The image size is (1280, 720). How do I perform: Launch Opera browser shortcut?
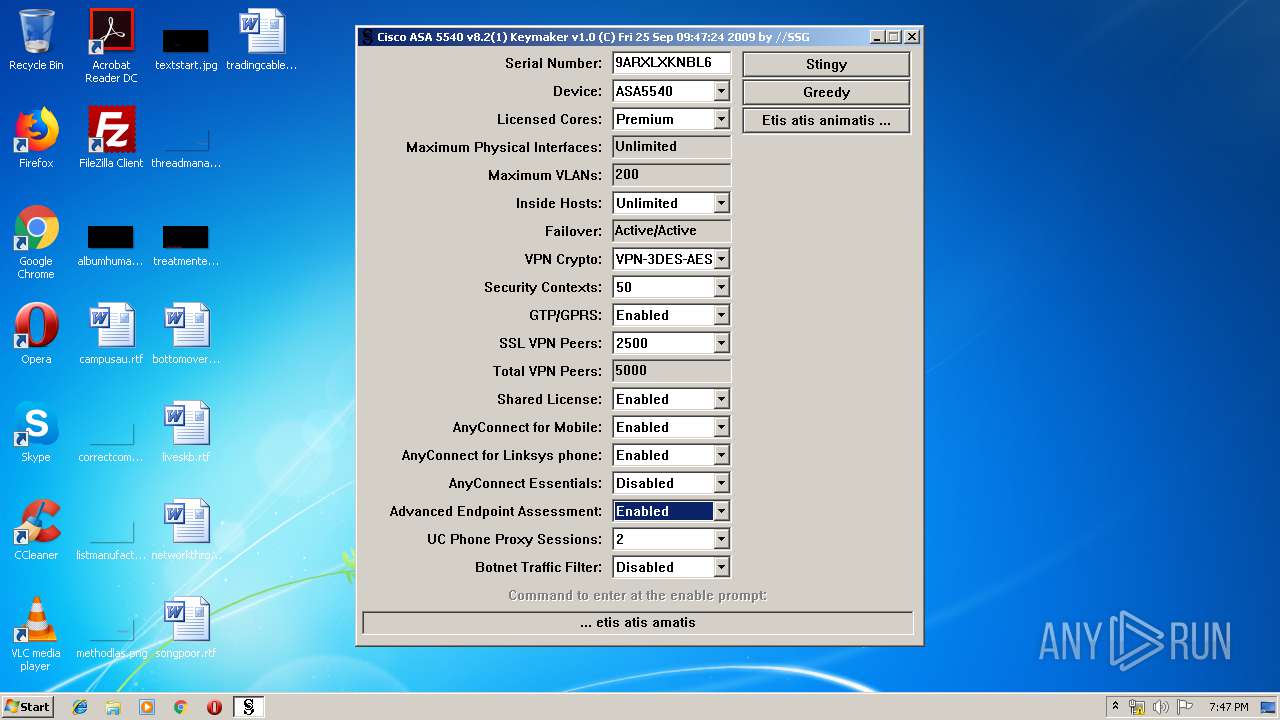point(36,334)
